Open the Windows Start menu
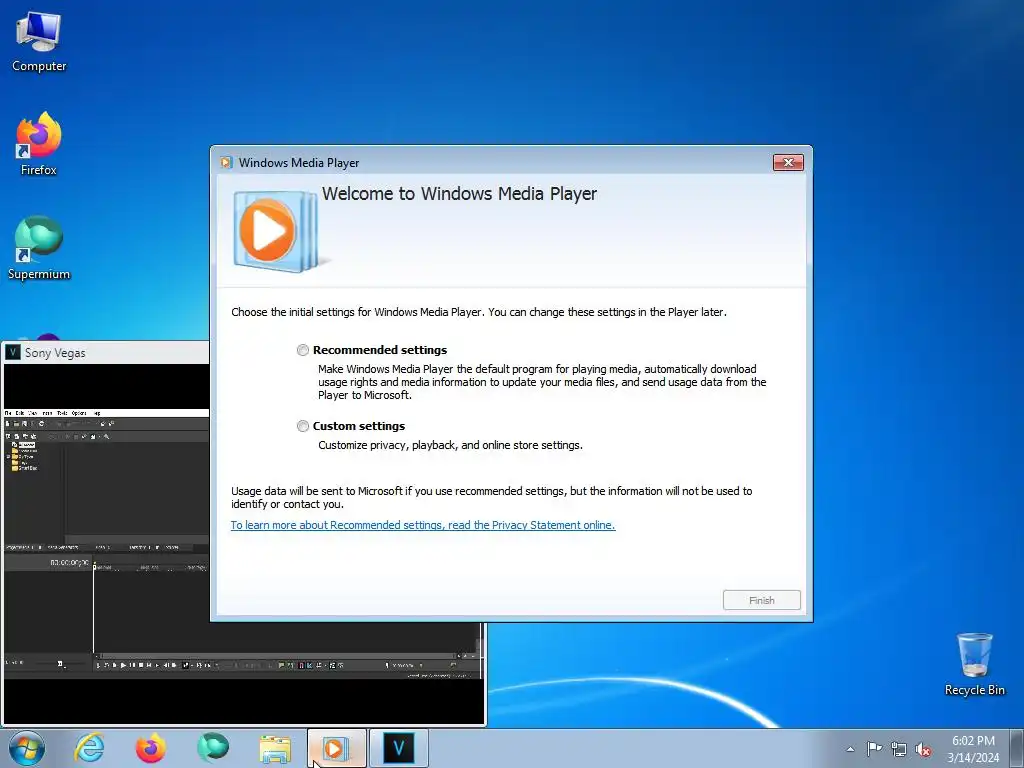Screen dimensions: 1024x768 (x=27, y=748)
